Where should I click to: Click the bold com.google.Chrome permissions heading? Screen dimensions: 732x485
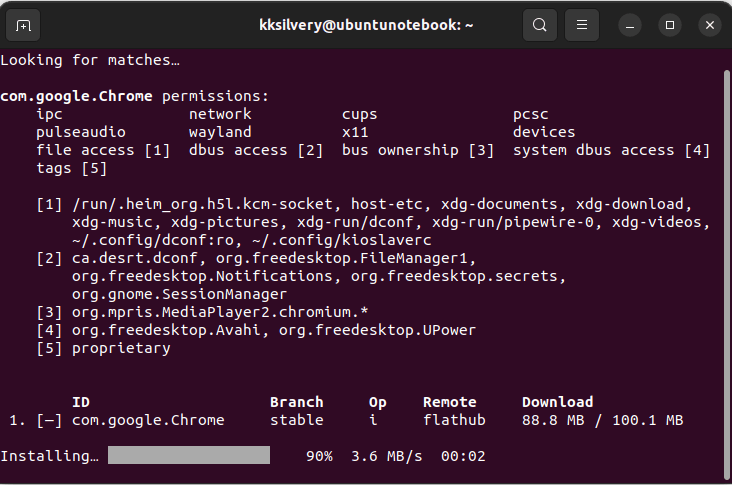pos(134,96)
